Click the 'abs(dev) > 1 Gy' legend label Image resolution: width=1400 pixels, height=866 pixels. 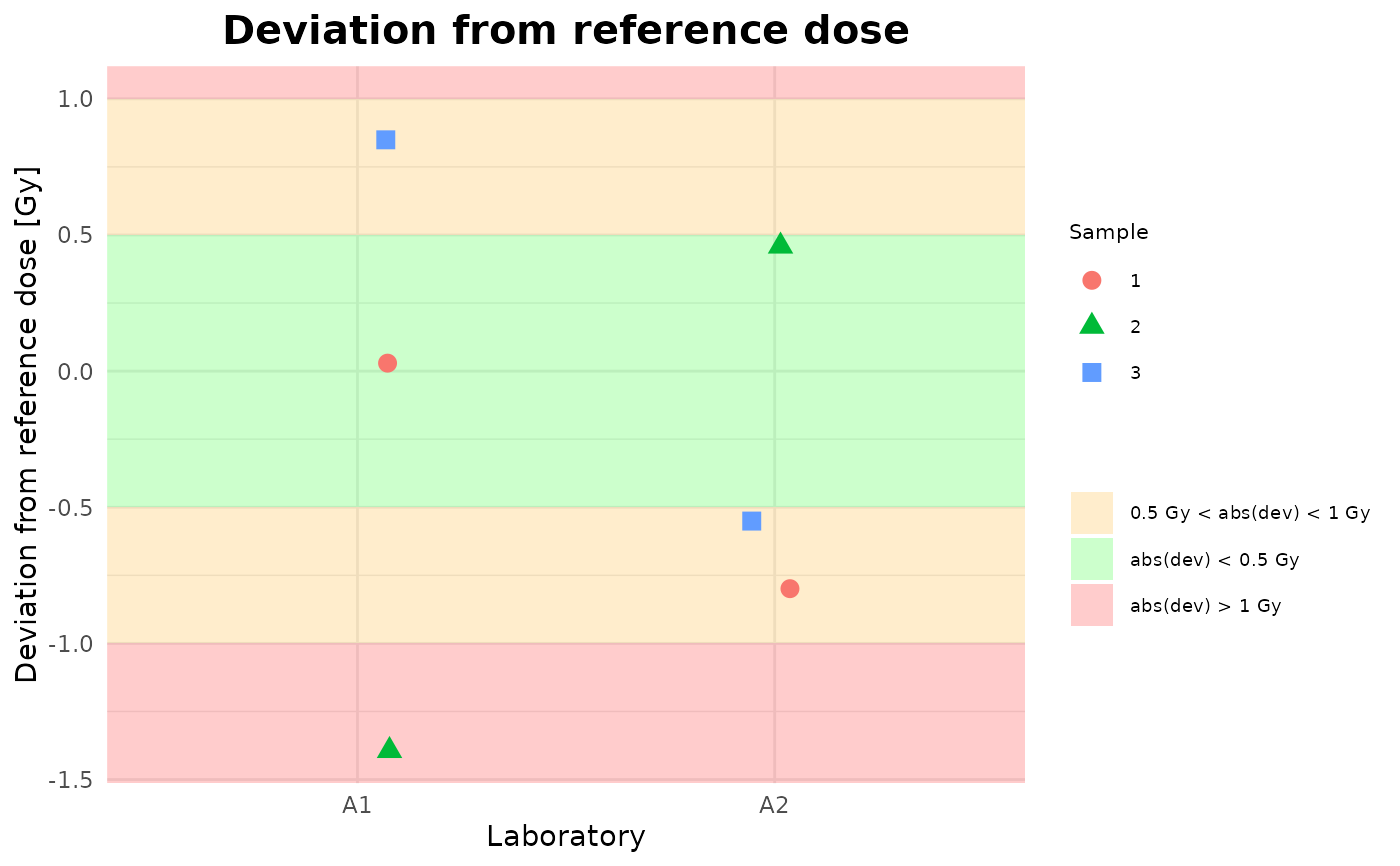pos(1205,606)
